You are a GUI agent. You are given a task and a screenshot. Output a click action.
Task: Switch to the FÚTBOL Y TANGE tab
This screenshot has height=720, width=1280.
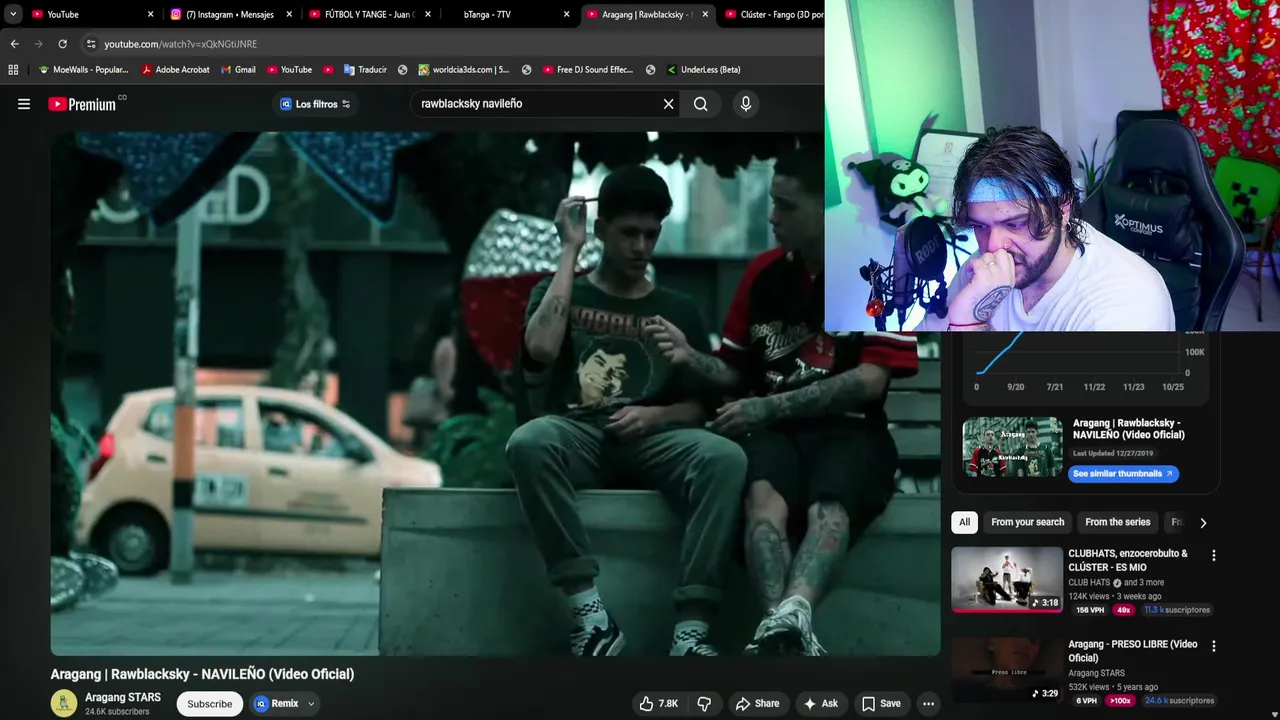click(369, 14)
